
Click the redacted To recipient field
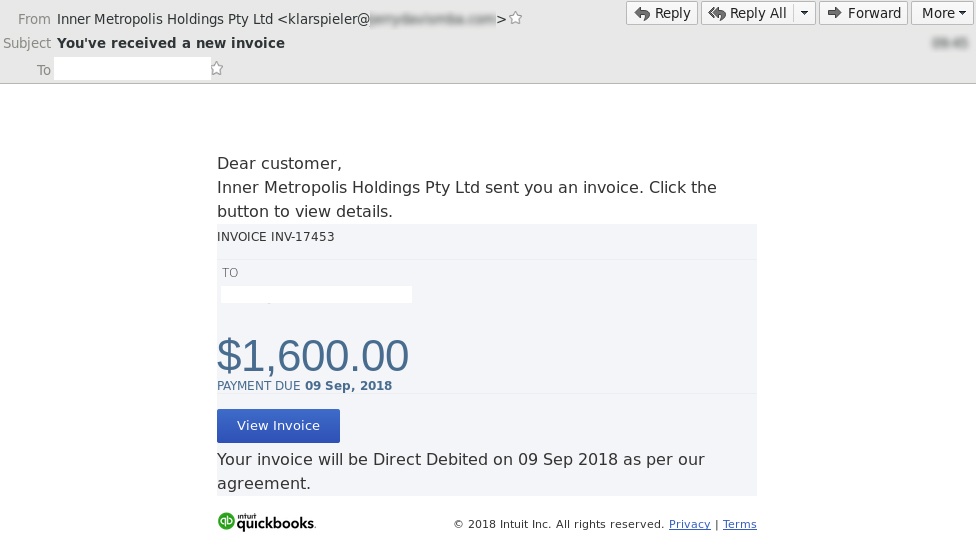133,68
